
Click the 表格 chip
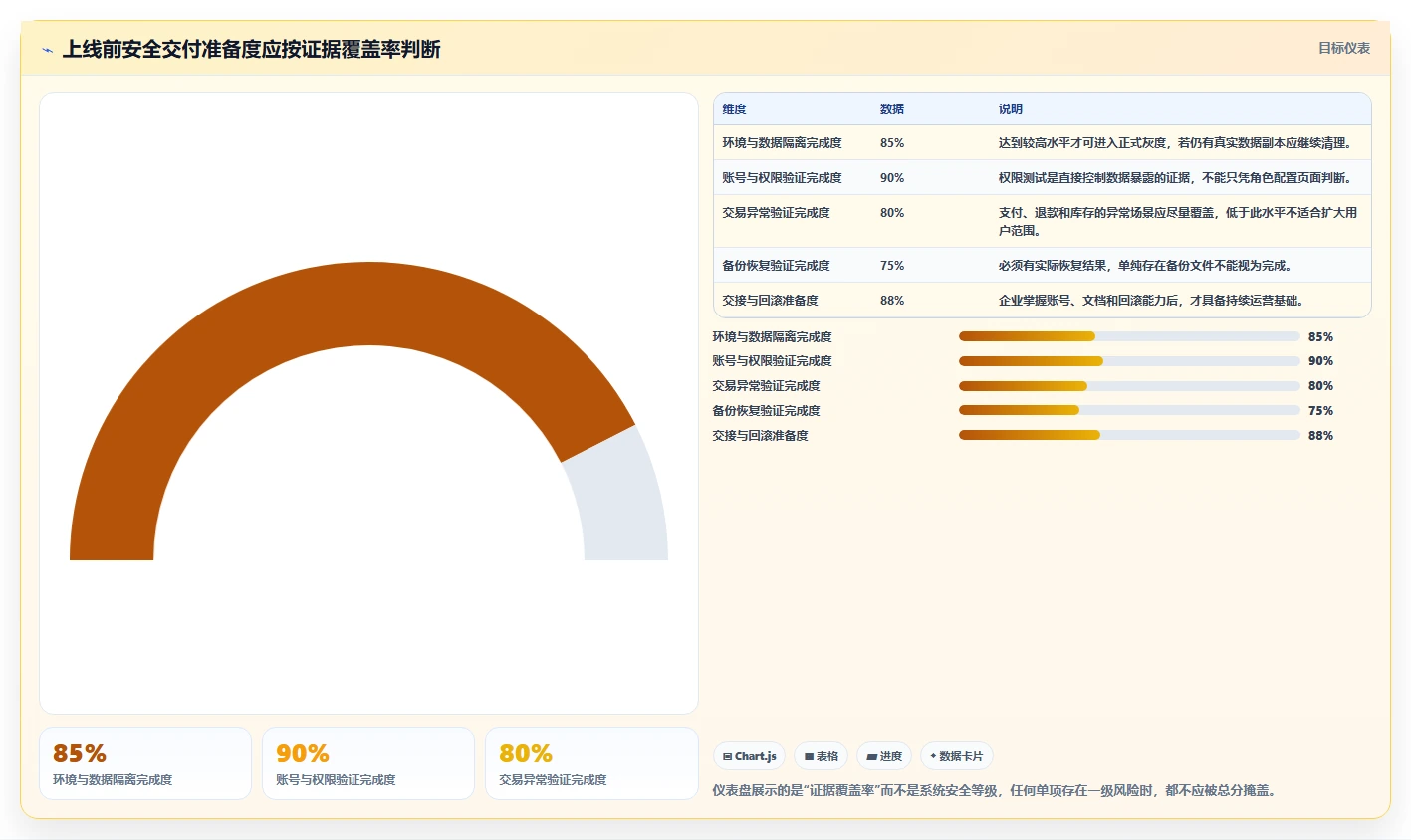822,756
